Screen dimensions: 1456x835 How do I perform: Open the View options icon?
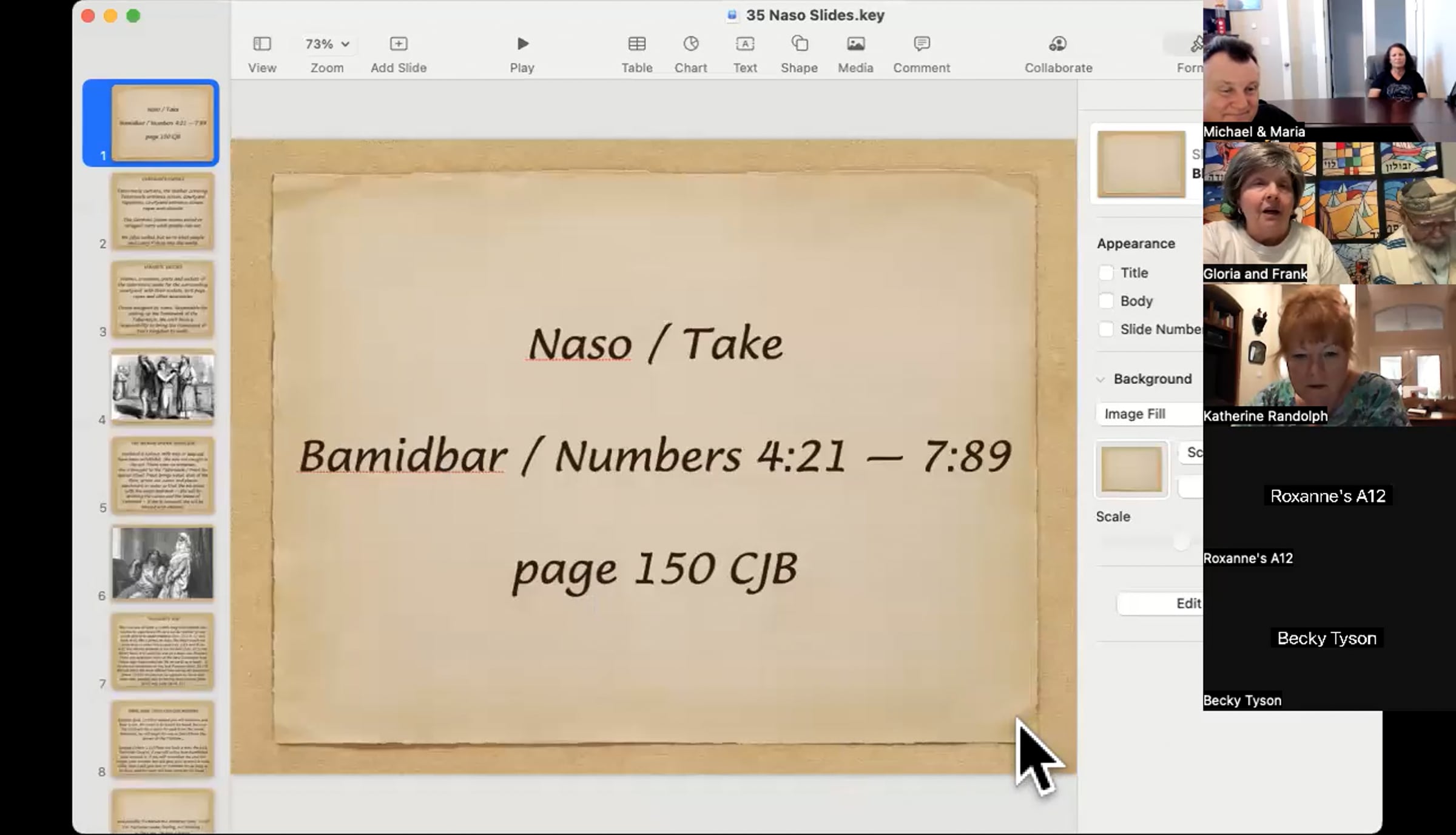[261, 44]
